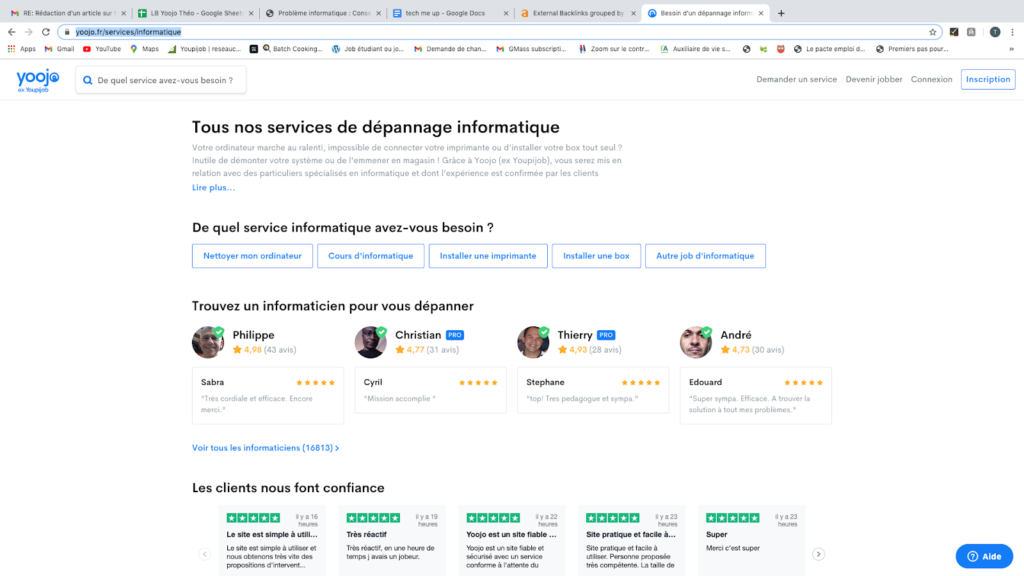
Task: Open the 'Auxiliaire de vie s...' bookmark
Action: point(696,49)
